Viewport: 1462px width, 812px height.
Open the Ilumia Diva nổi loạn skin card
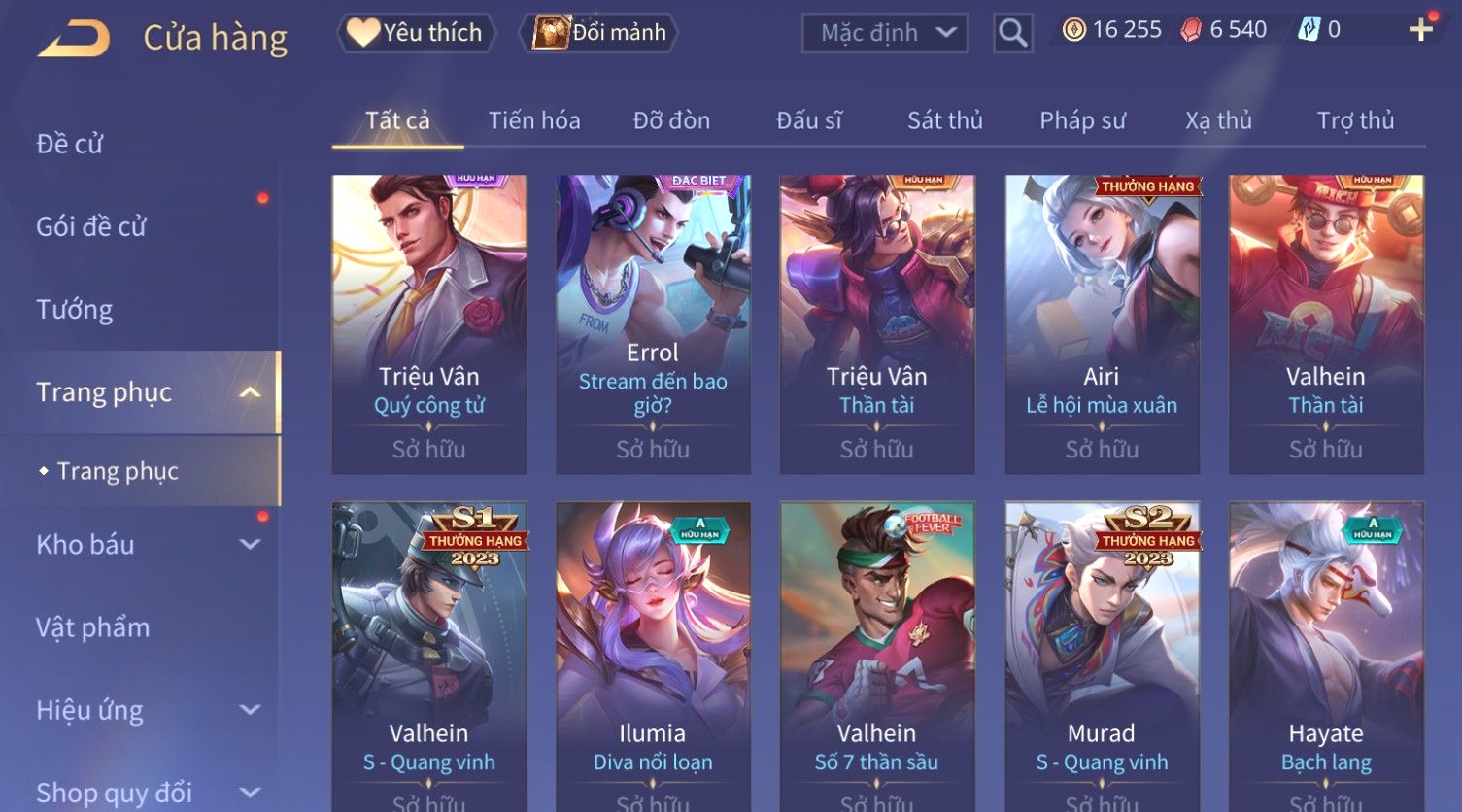pyautogui.click(x=653, y=657)
